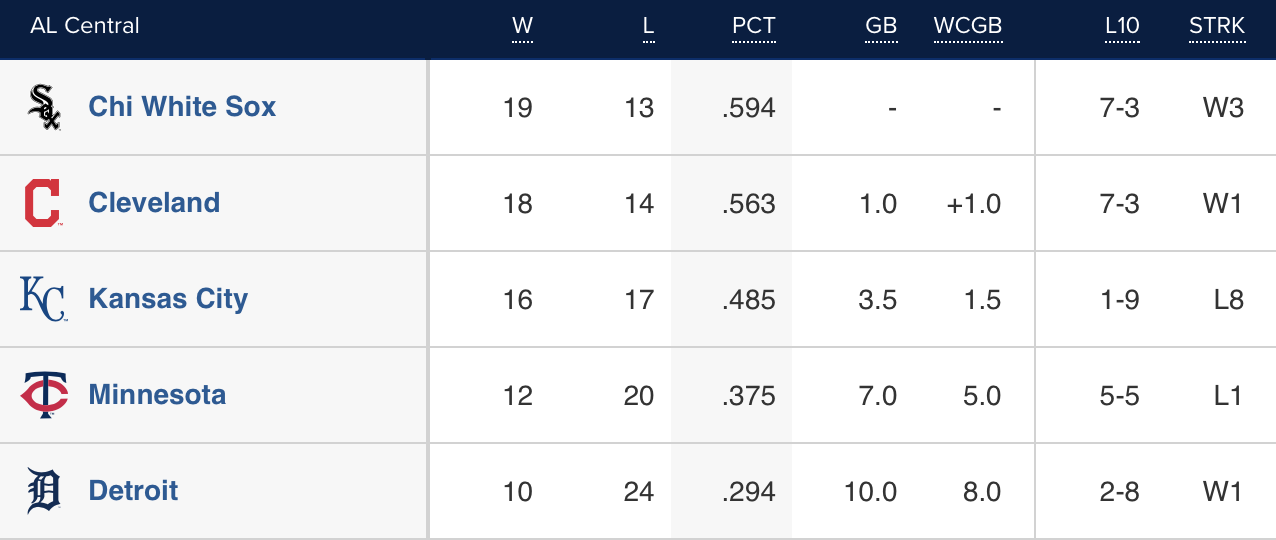Viewport: 1276px width, 540px height.
Task: Click the Minnesota Twins logo
Action: coord(44,395)
